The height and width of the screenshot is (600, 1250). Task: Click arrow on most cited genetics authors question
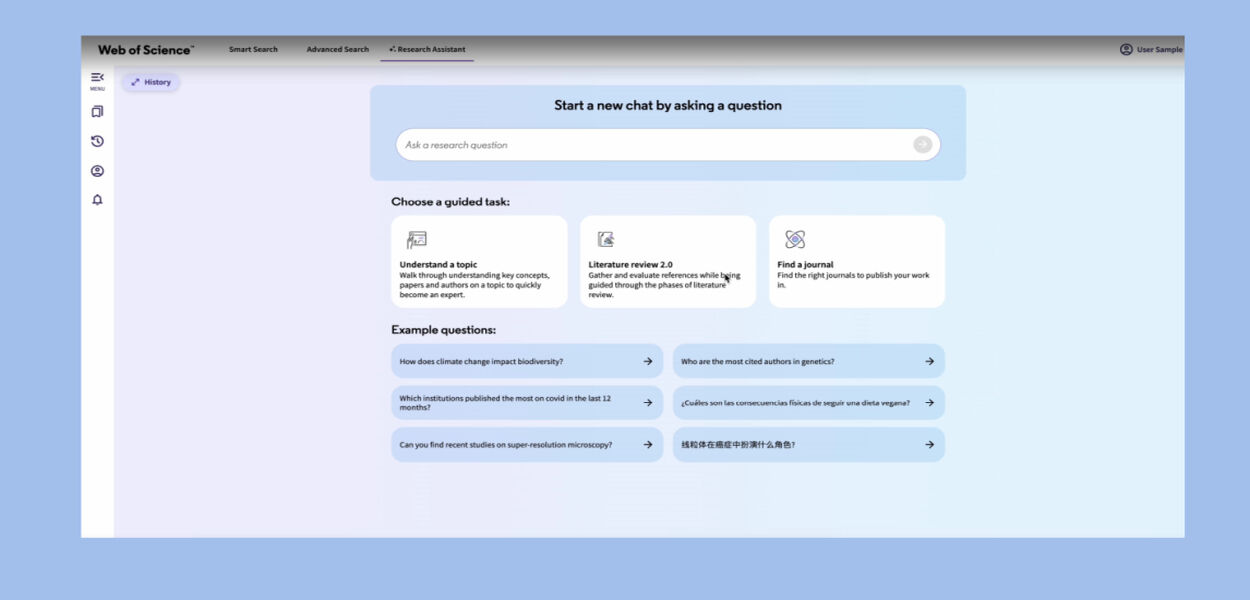[x=929, y=361]
